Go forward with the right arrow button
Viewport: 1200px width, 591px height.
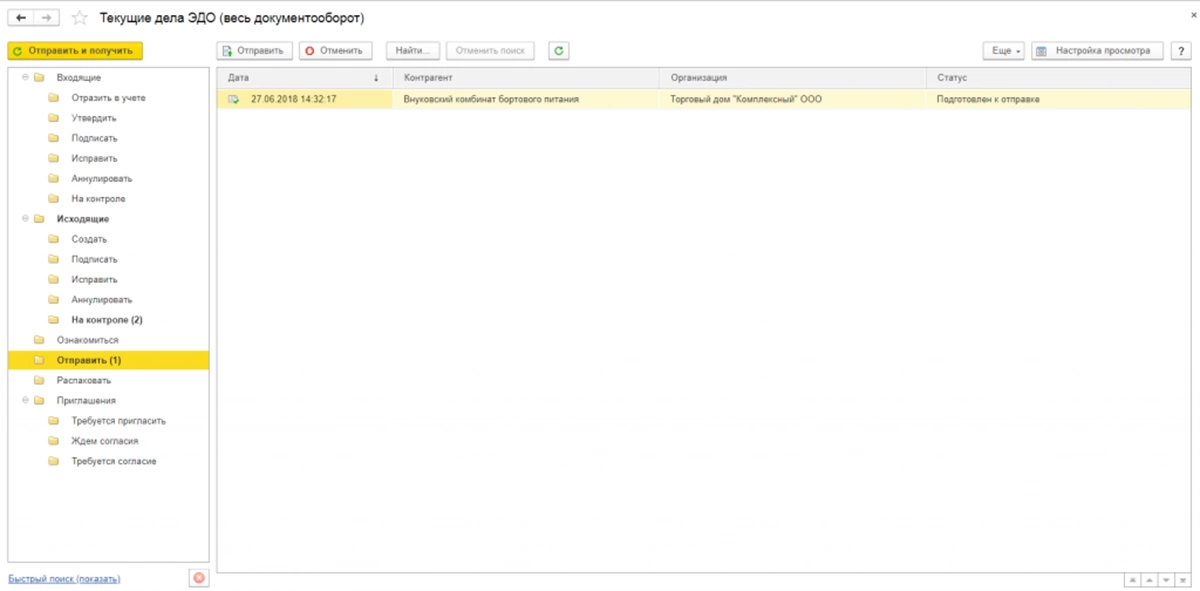click(x=46, y=18)
